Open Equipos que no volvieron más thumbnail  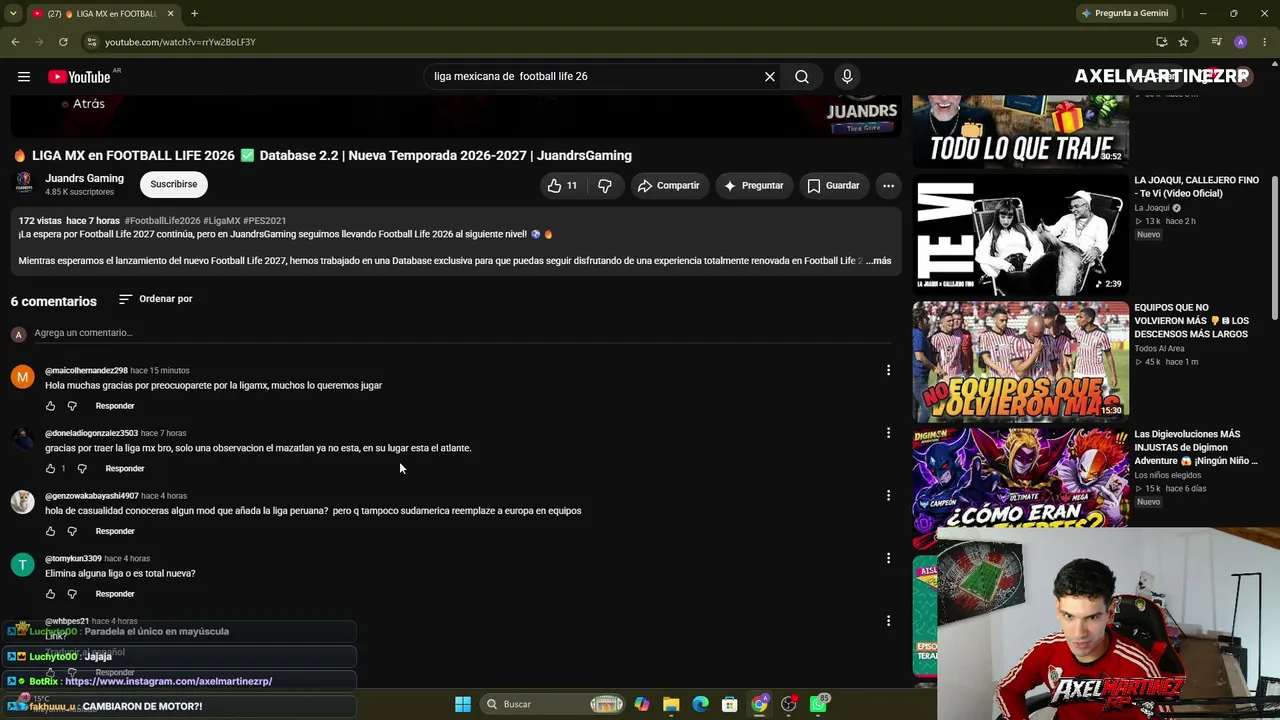click(1021, 362)
